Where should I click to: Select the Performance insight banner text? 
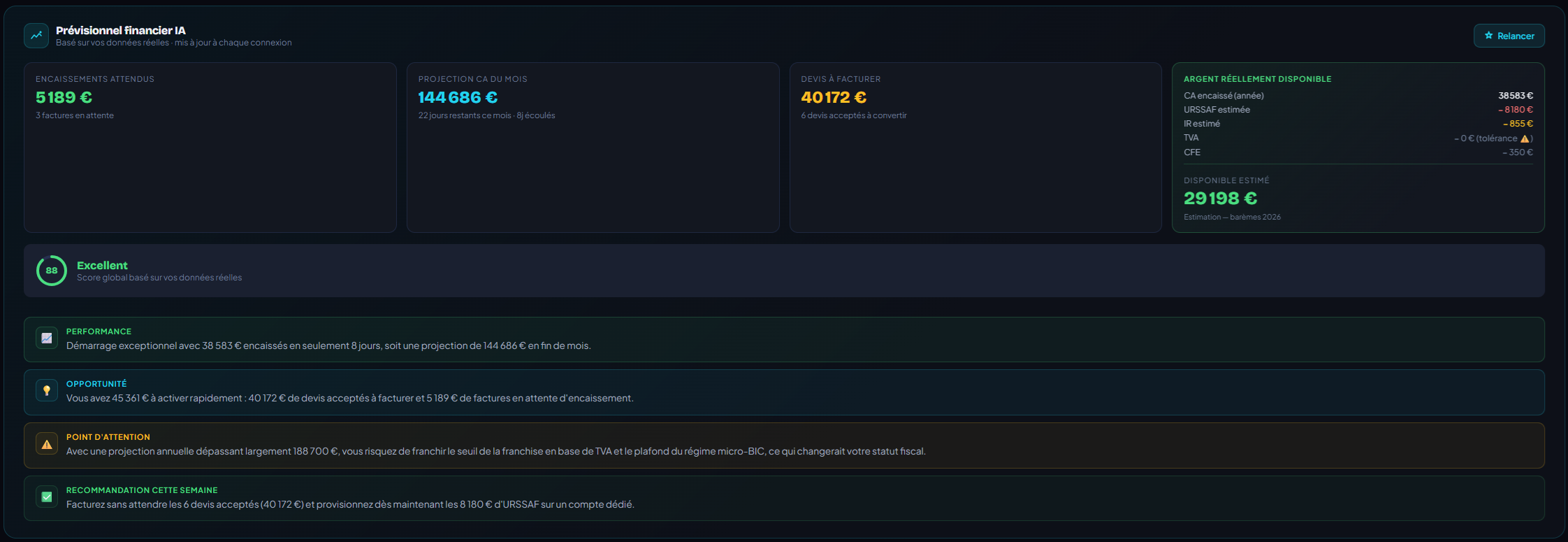[328, 345]
